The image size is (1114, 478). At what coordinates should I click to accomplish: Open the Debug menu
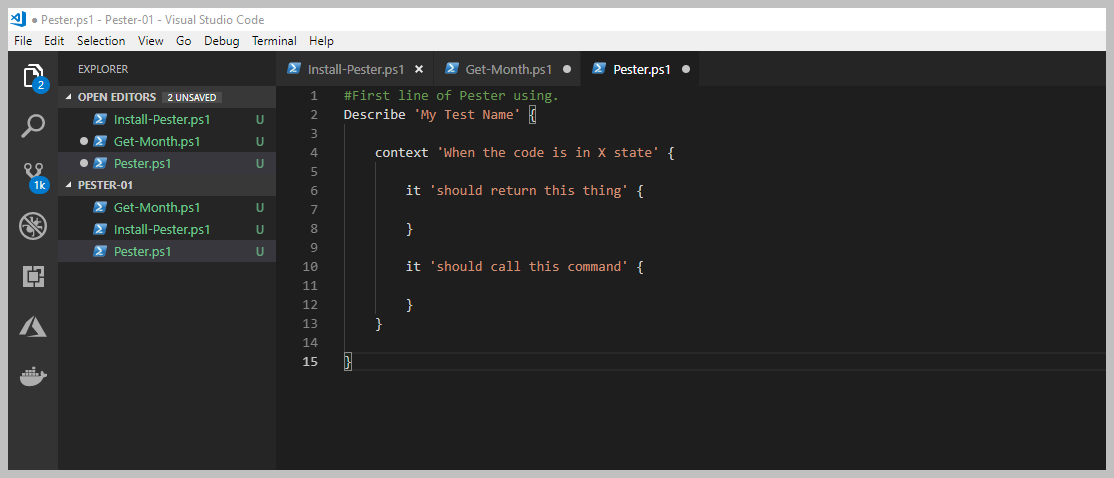(222, 40)
